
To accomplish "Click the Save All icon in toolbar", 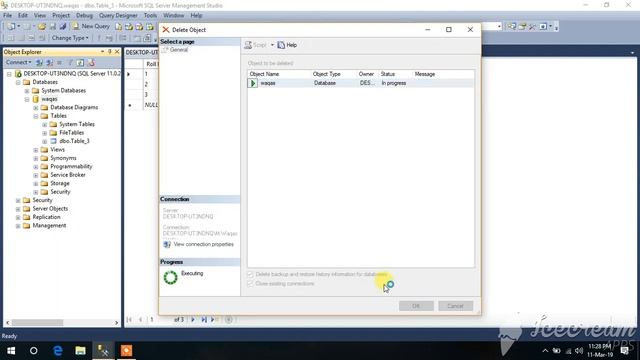I will (x=63, y=27).
